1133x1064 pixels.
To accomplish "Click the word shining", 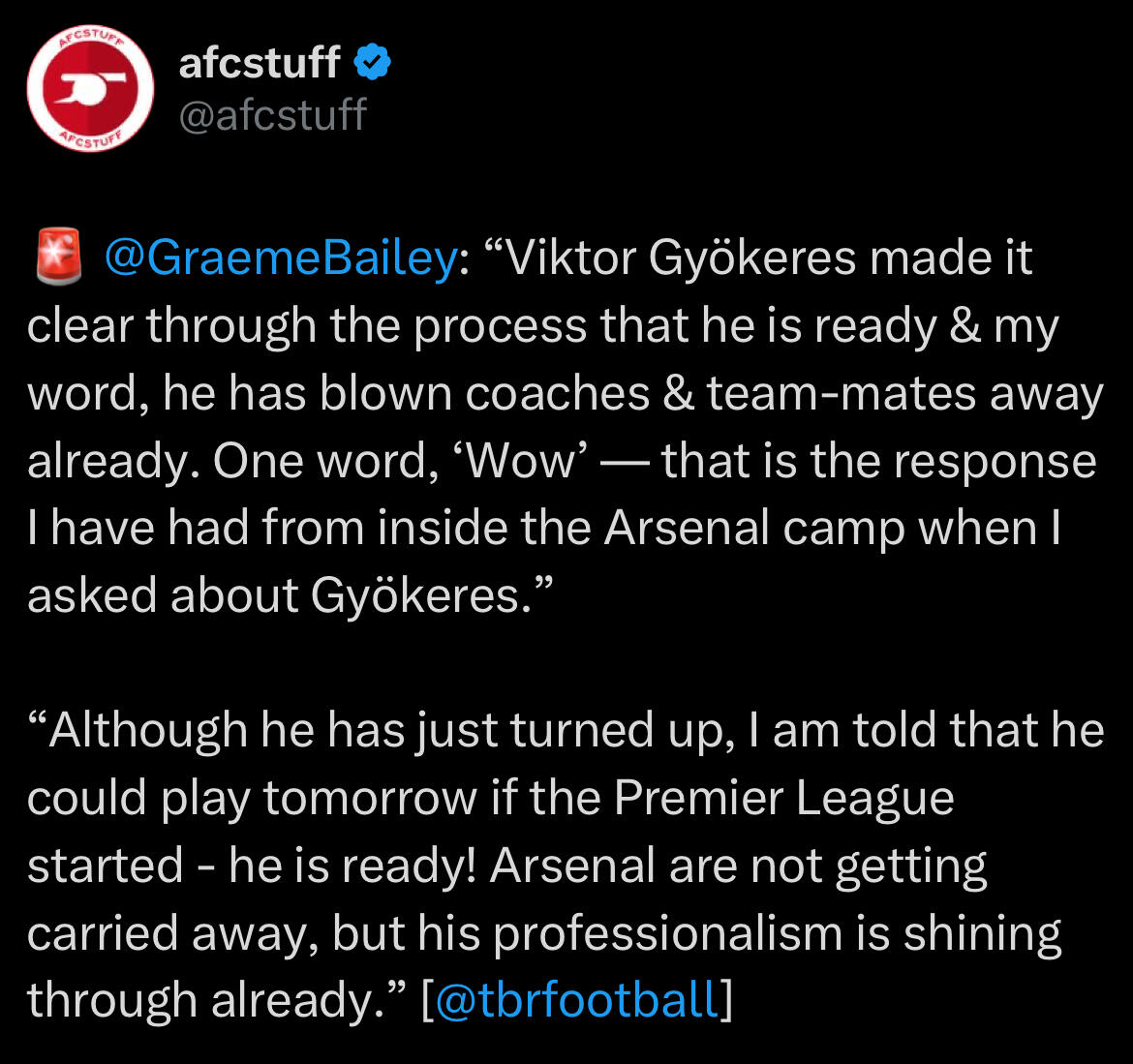I will click(x=982, y=933).
